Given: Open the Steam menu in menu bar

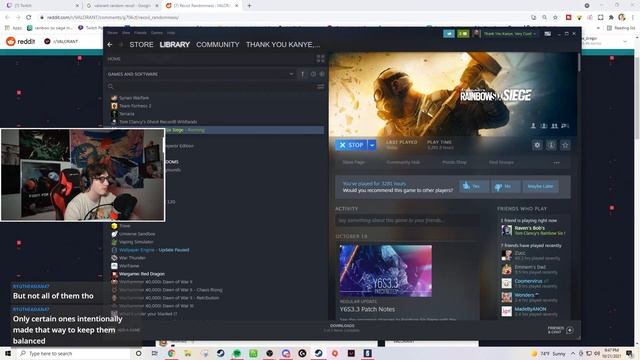Looking at the screenshot, I should point(113,33).
